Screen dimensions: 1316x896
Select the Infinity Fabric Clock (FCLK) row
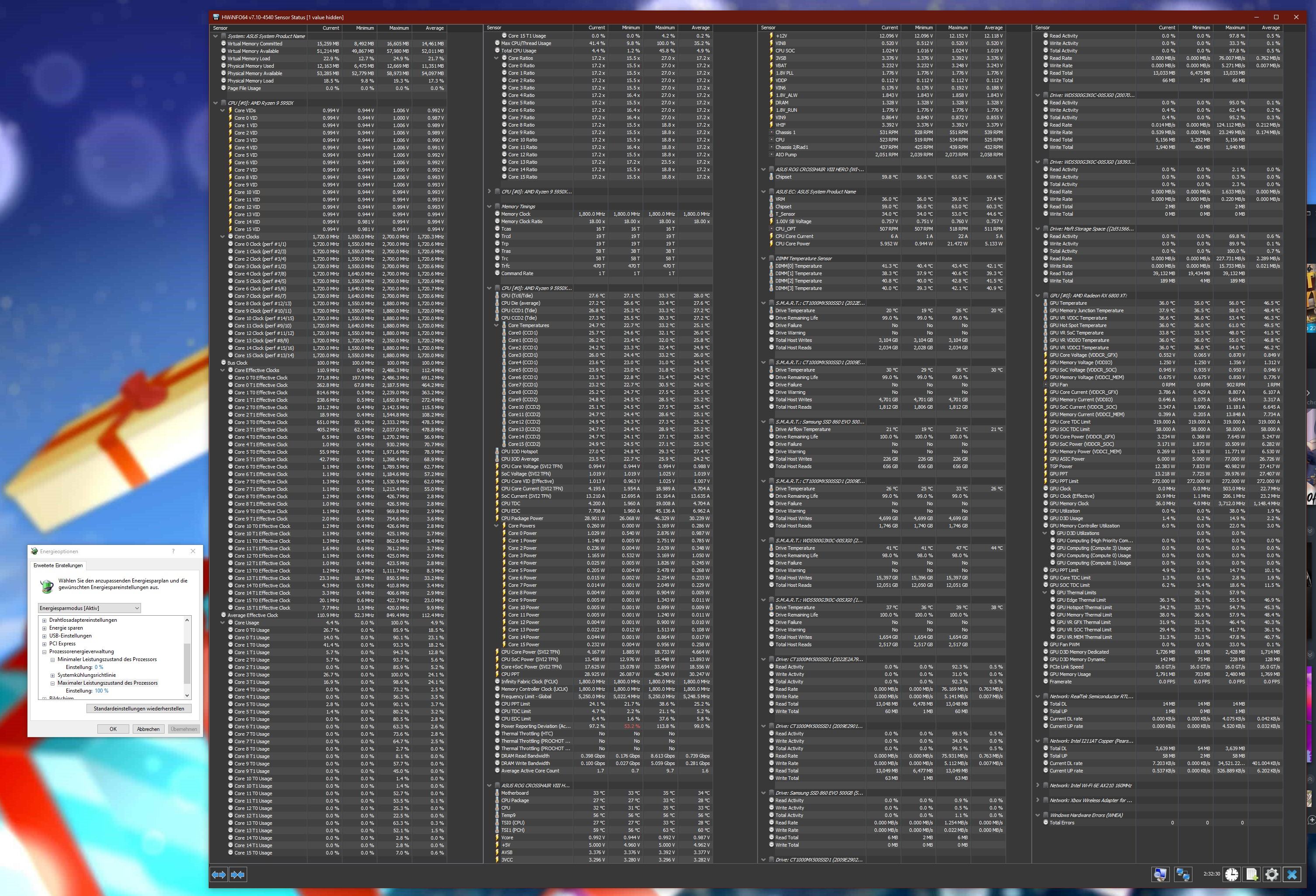(x=603, y=681)
